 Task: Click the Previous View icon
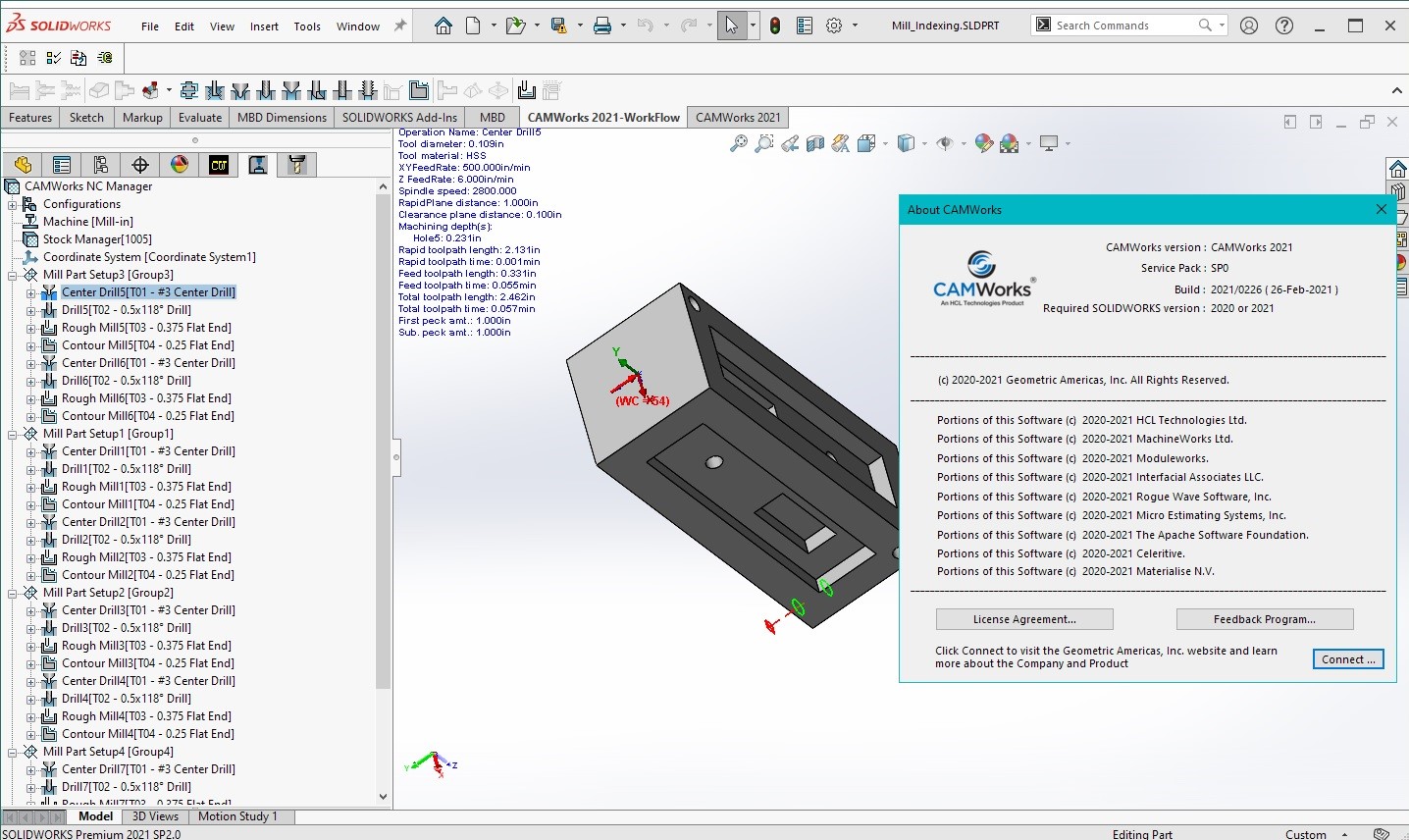click(x=790, y=144)
